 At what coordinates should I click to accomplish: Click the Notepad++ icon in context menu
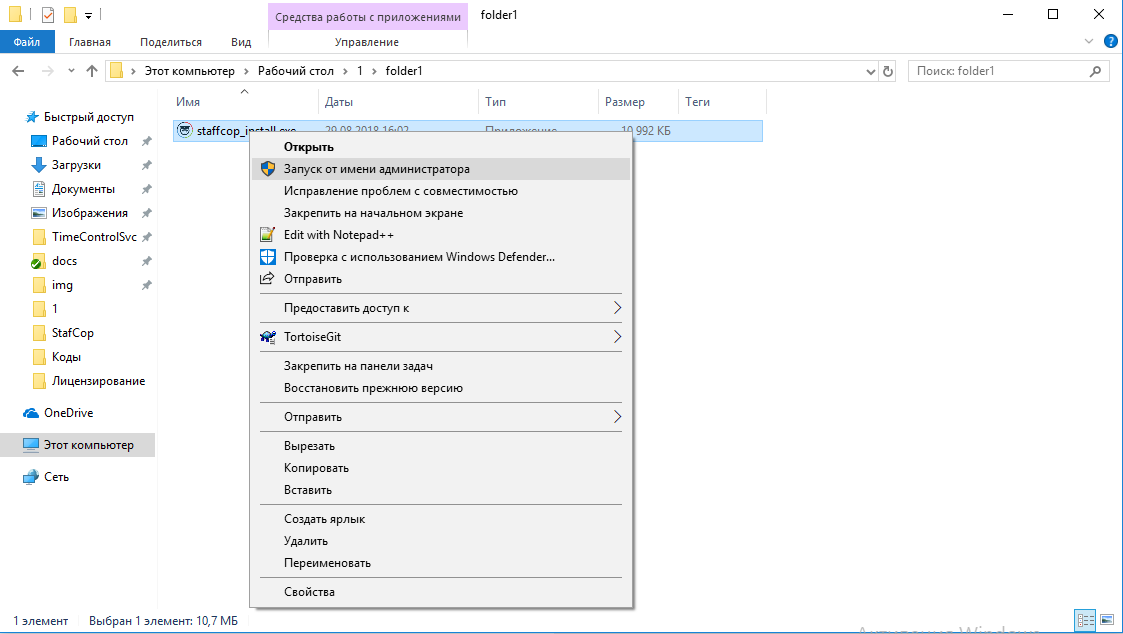click(x=267, y=235)
